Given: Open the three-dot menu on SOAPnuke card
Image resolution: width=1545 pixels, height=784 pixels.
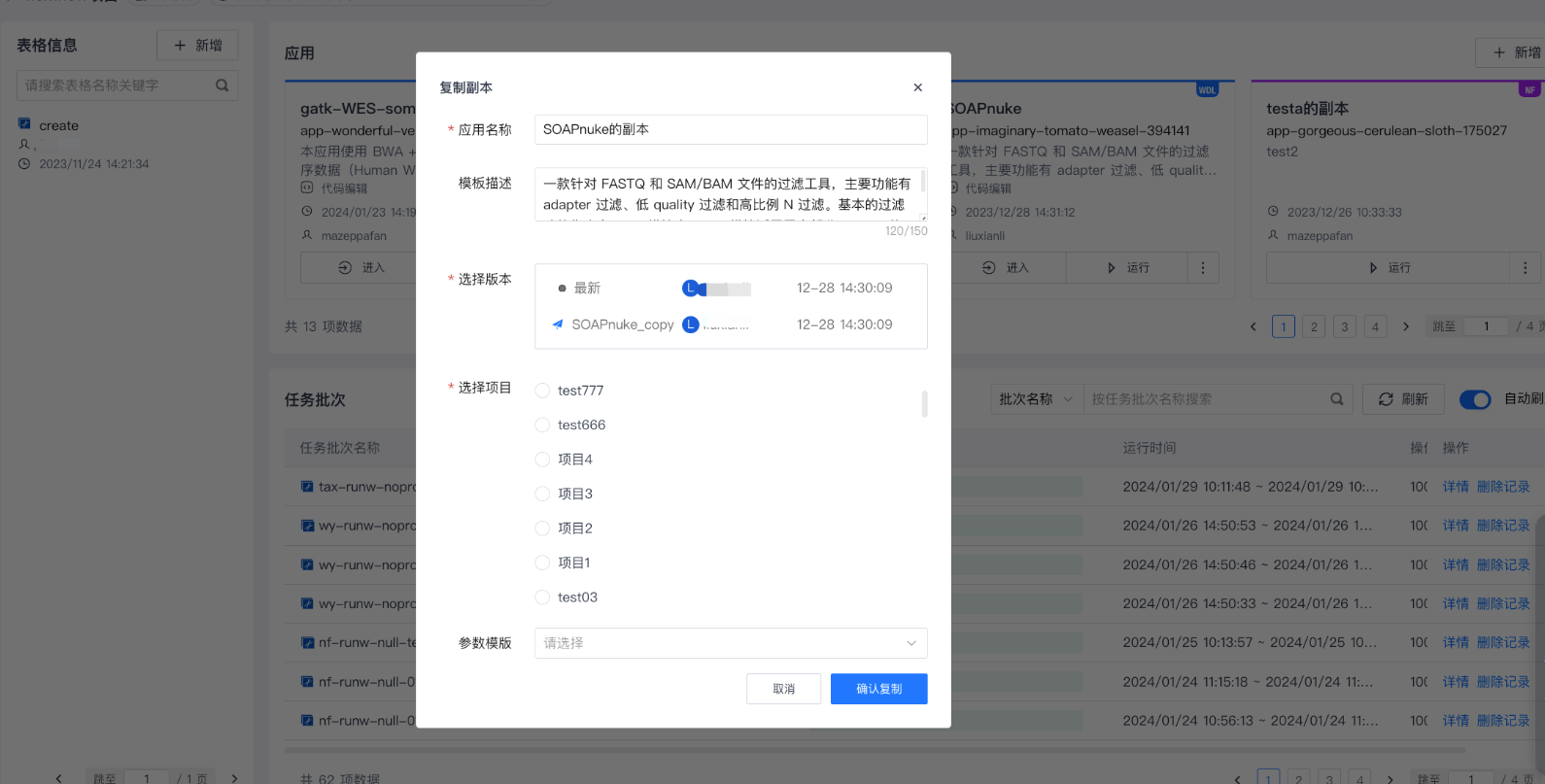Looking at the screenshot, I should (1203, 268).
